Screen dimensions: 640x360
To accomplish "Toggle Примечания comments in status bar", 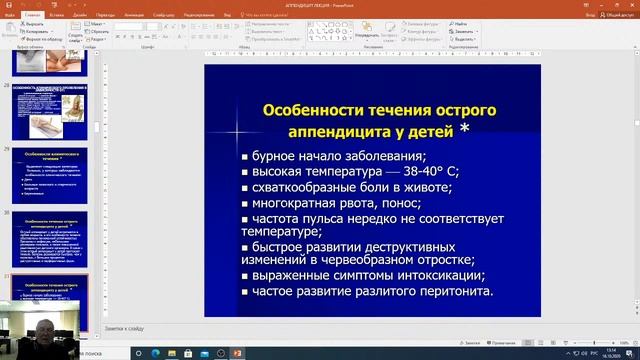I will [501, 343].
